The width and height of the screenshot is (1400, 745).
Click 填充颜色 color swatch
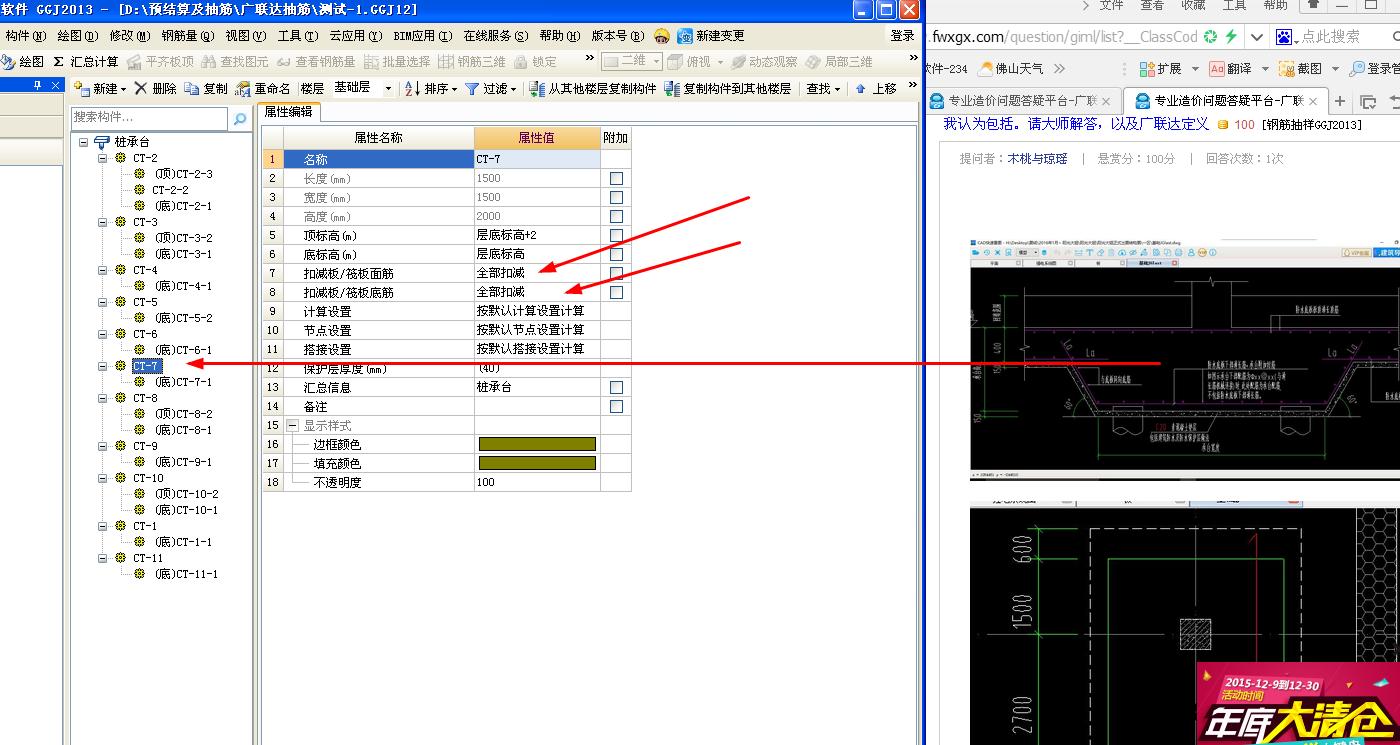pyautogui.click(x=537, y=463)
